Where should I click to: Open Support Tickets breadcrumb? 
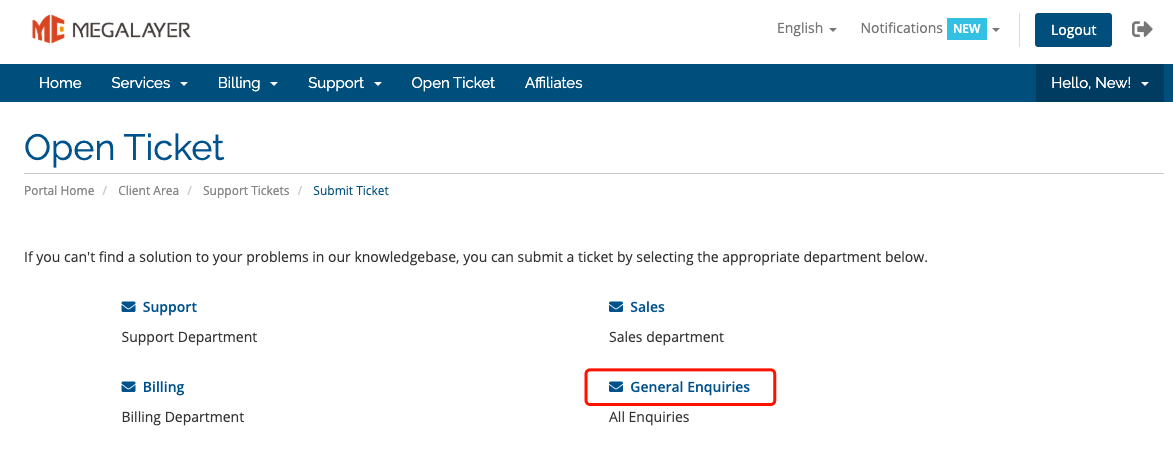pos(246,191)
